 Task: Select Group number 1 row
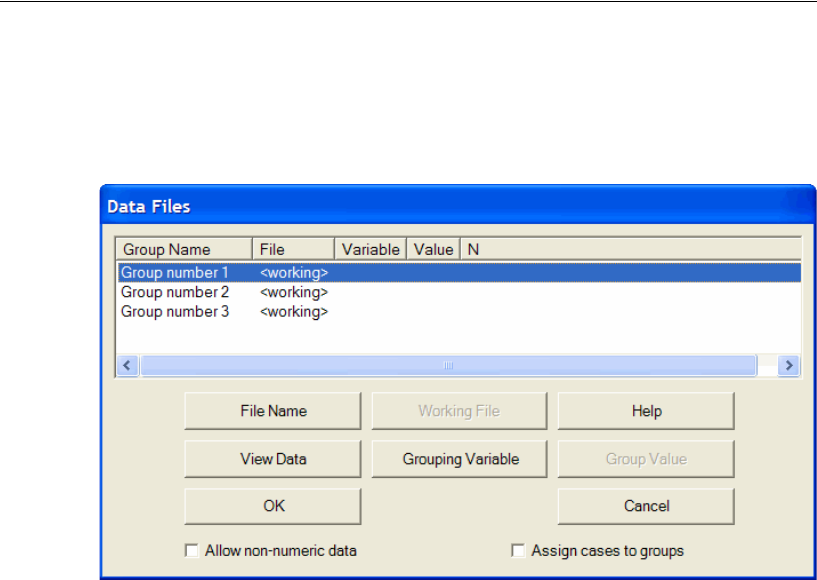point(175,272)
